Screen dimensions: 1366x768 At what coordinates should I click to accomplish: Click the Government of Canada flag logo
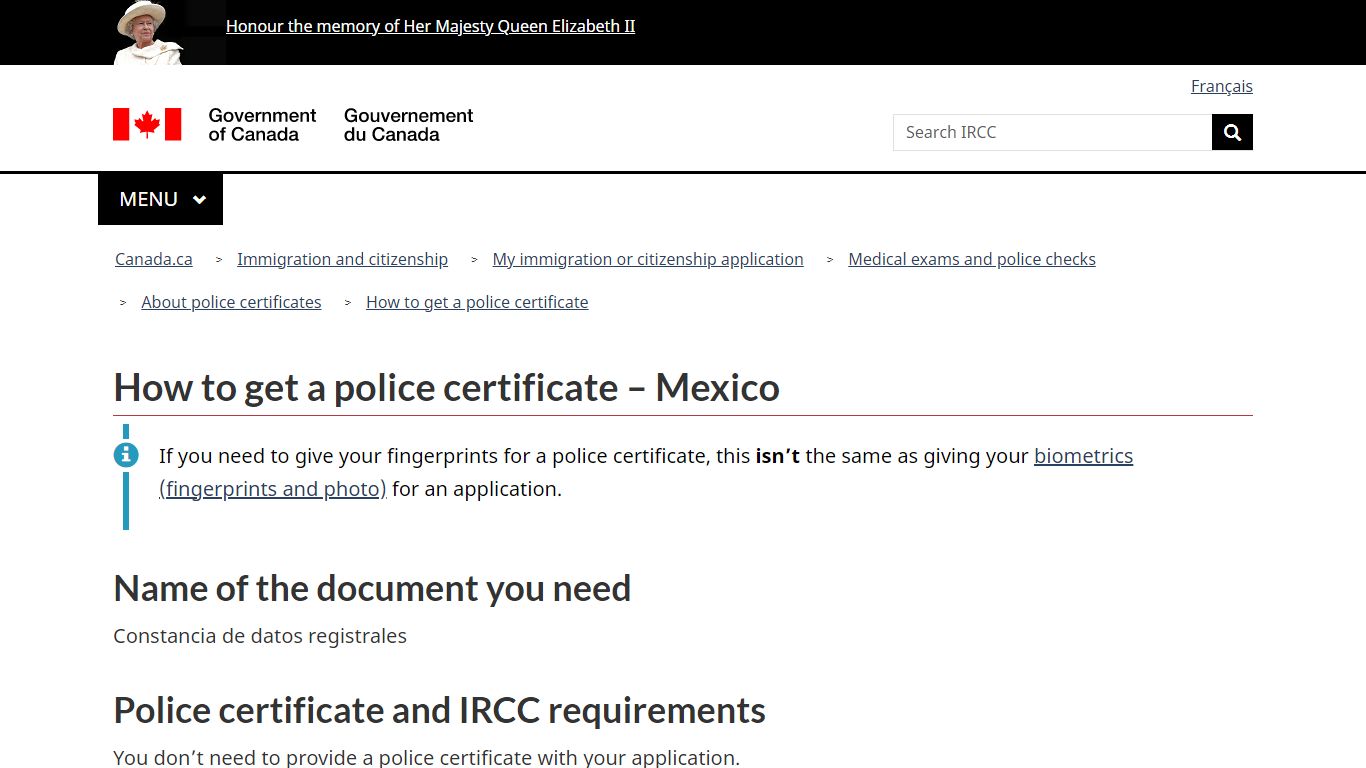pos(147,125)
